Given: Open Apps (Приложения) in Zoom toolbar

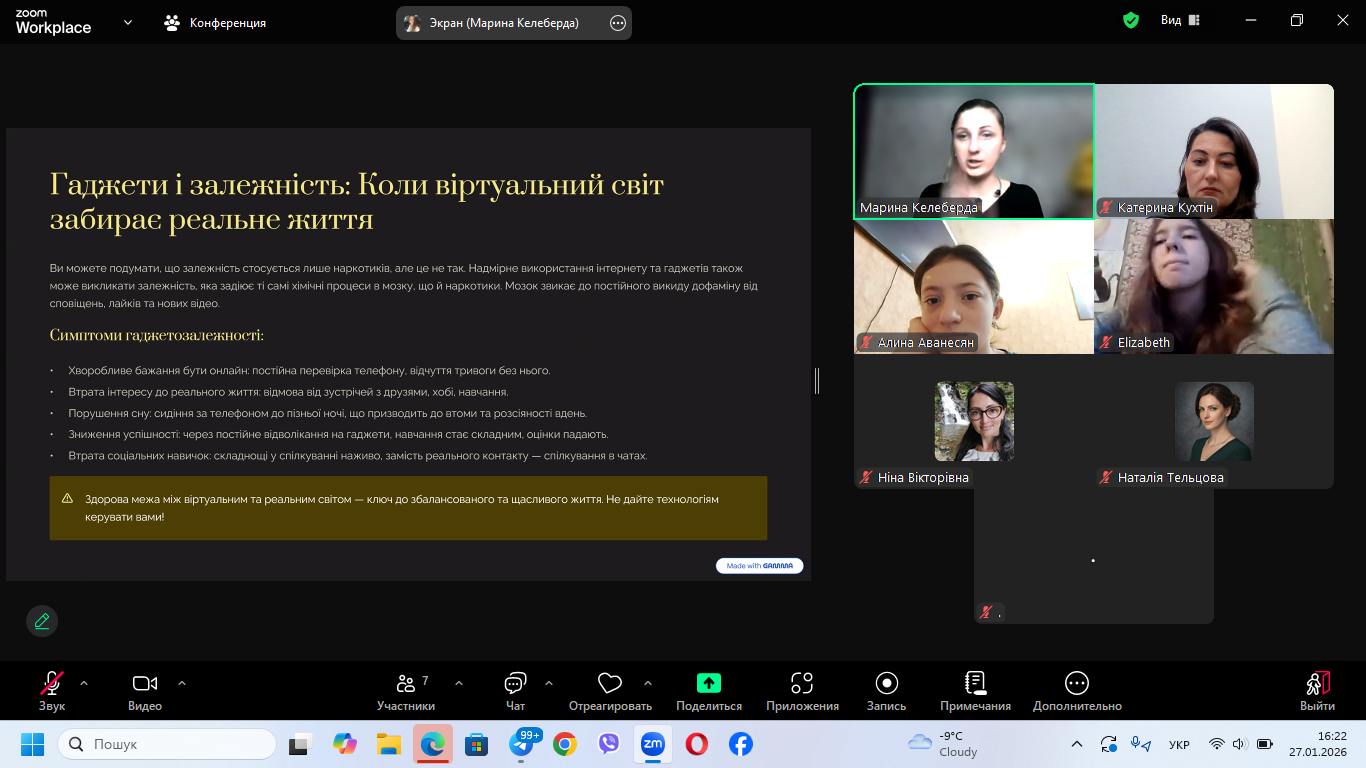Looking at the screenshot, I should (802, 684).
